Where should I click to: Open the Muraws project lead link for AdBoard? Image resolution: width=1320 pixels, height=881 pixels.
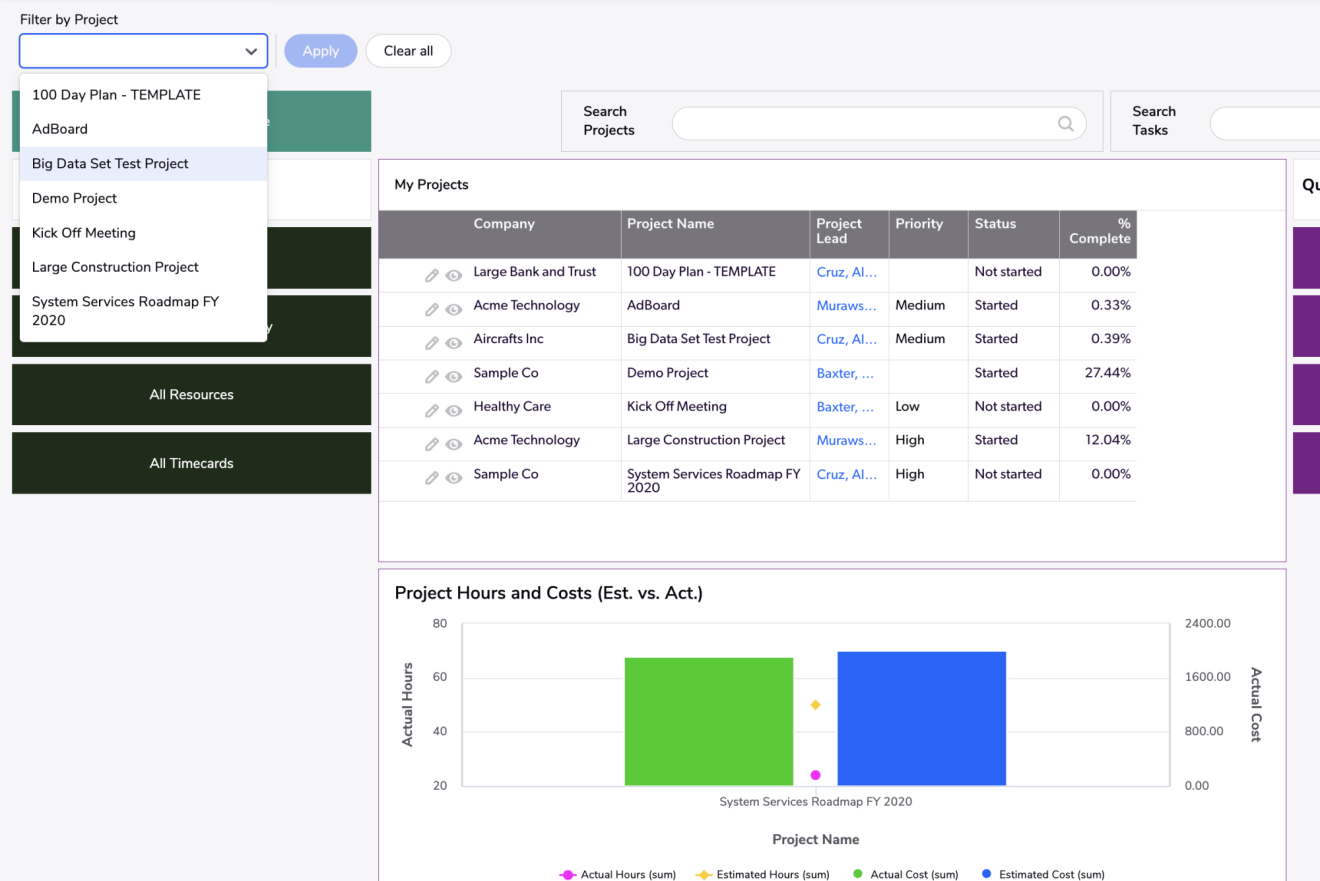tap(847, 306)
